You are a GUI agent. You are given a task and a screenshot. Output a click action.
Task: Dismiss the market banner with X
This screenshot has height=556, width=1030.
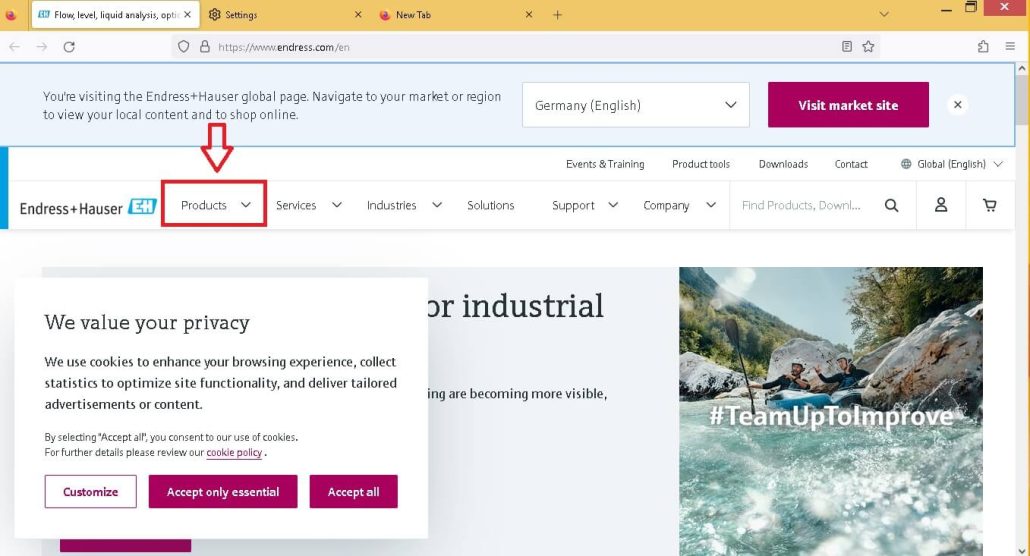click(x=958, y=104)
